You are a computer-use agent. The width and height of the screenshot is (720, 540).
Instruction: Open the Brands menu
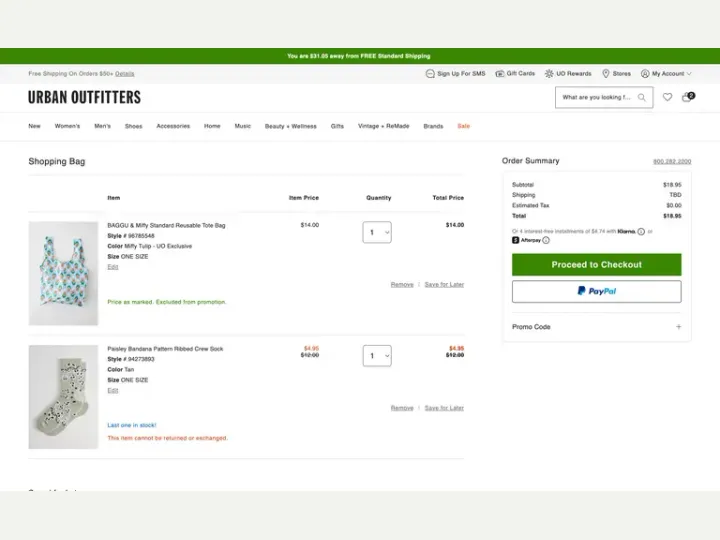point(433,126)
